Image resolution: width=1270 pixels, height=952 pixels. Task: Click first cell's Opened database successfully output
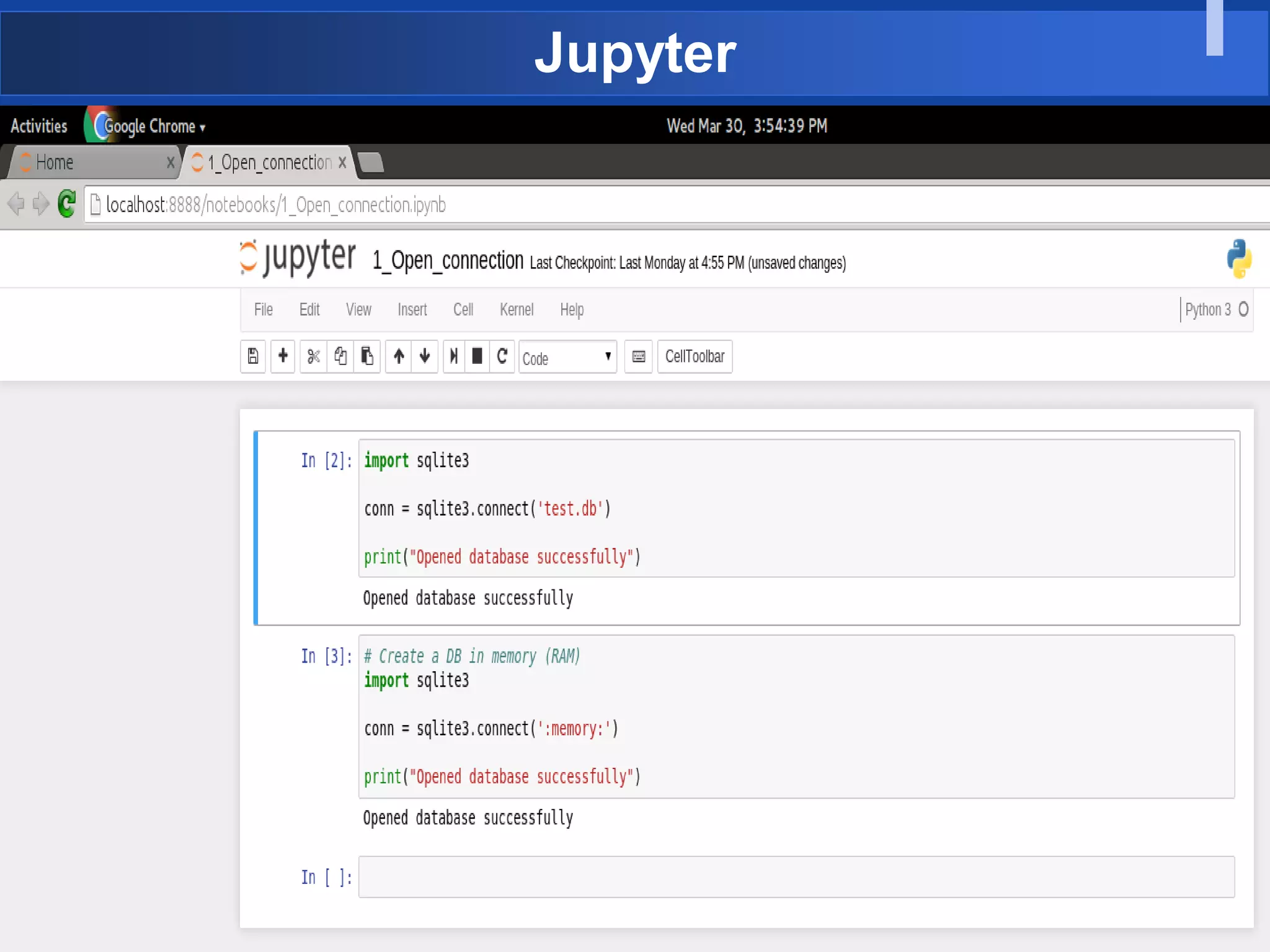click(468, 598)
